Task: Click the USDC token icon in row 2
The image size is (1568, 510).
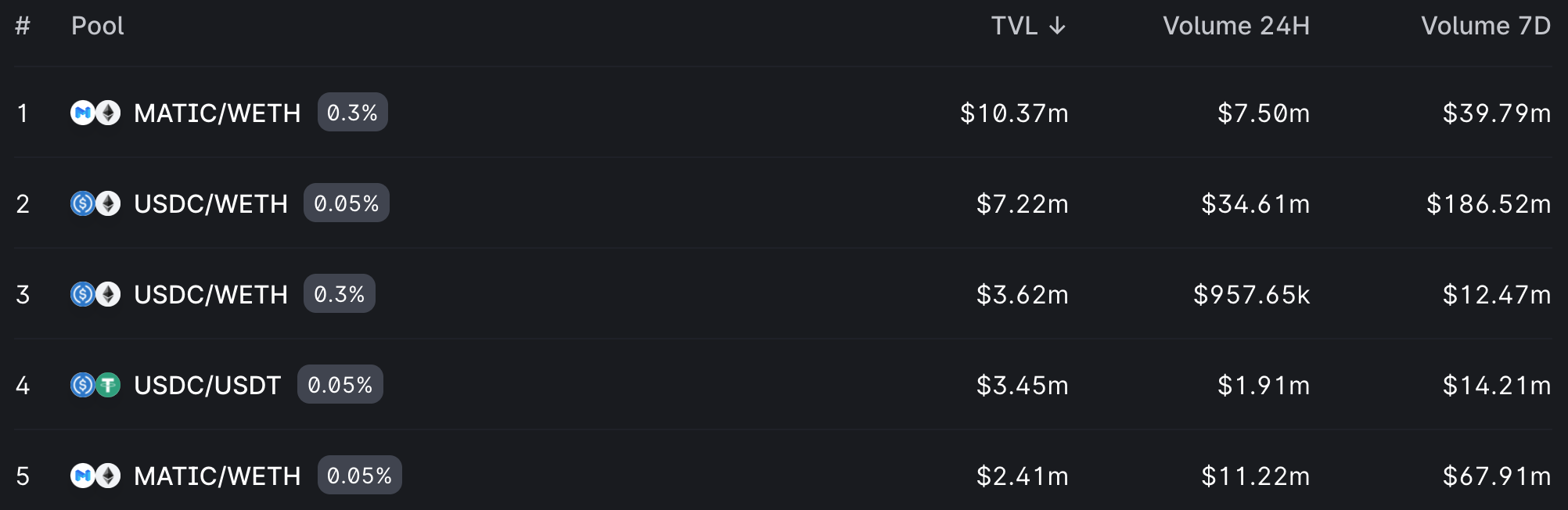Action: [x=83, y=203]
